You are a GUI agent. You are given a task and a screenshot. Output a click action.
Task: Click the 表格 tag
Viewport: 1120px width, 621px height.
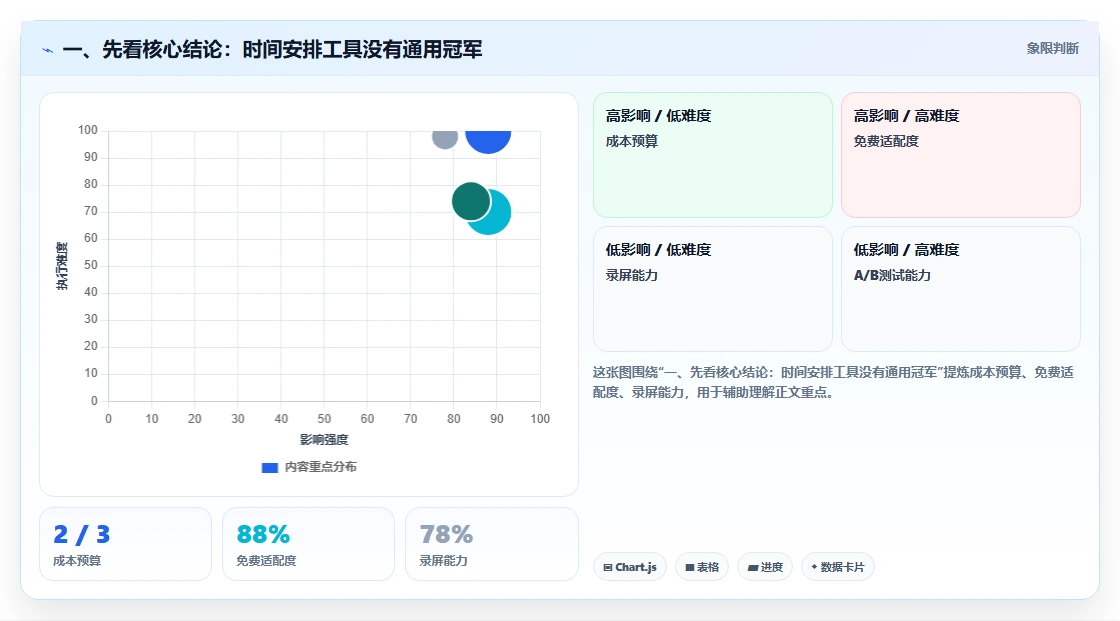[702, 567]
